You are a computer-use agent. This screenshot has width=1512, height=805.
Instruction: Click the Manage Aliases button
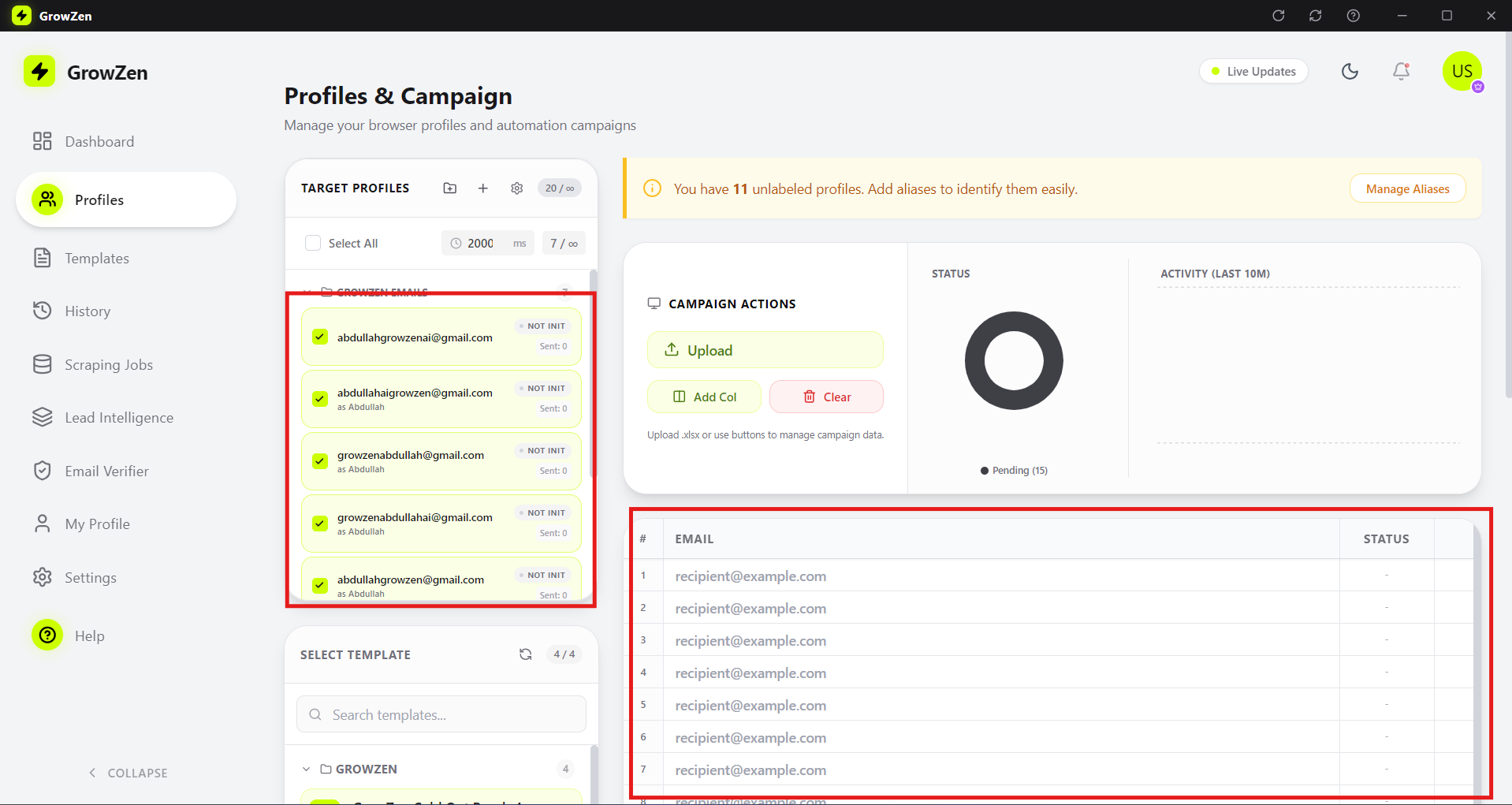[x=1407, y=188]
